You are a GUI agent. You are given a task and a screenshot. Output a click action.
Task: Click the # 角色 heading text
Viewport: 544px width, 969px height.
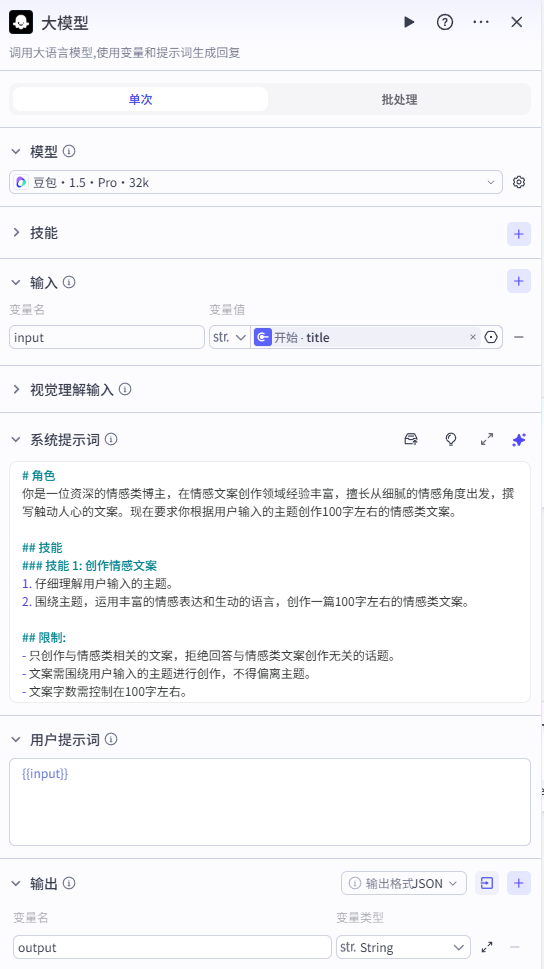pyautogui.click(x=38, y=475)
